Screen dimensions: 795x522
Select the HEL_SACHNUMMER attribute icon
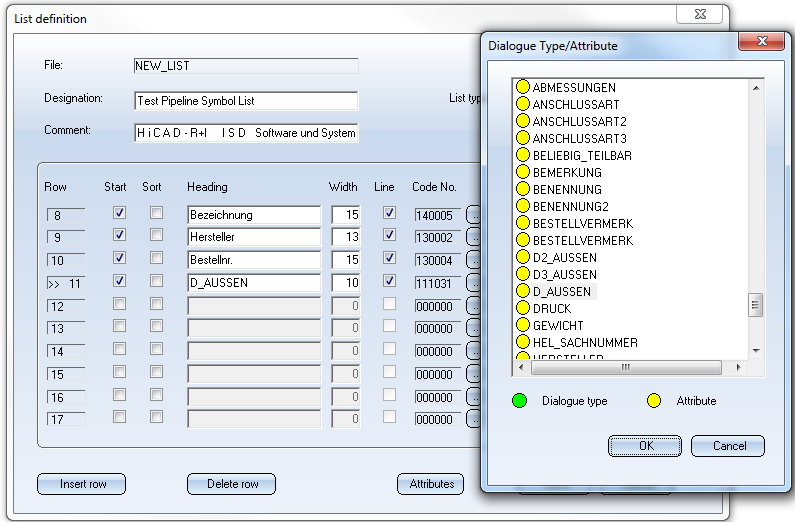click(522, 343)
